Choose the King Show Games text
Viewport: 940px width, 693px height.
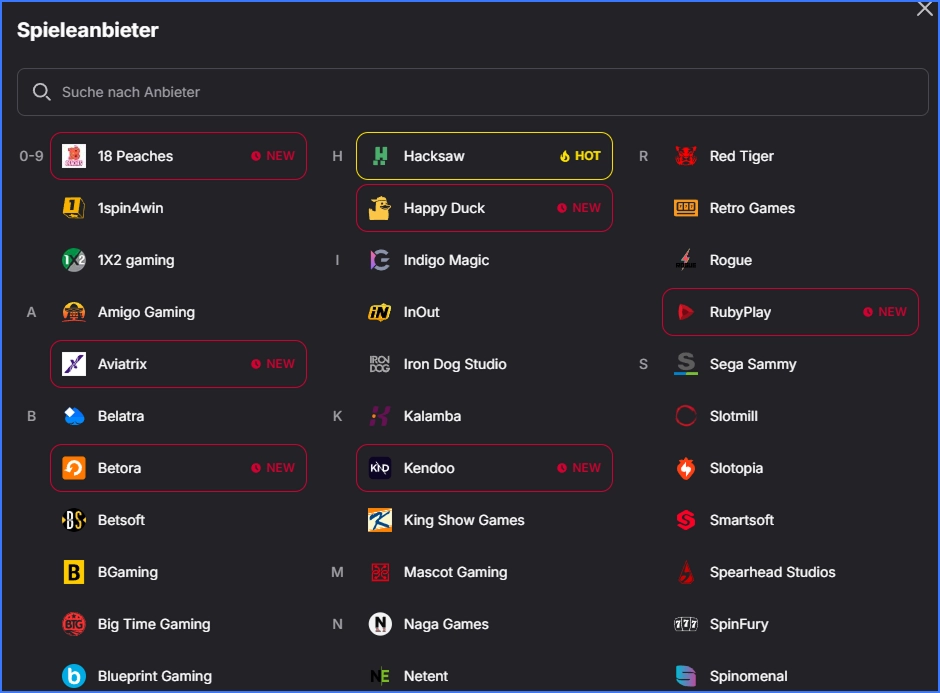click(x=464, y=520)
